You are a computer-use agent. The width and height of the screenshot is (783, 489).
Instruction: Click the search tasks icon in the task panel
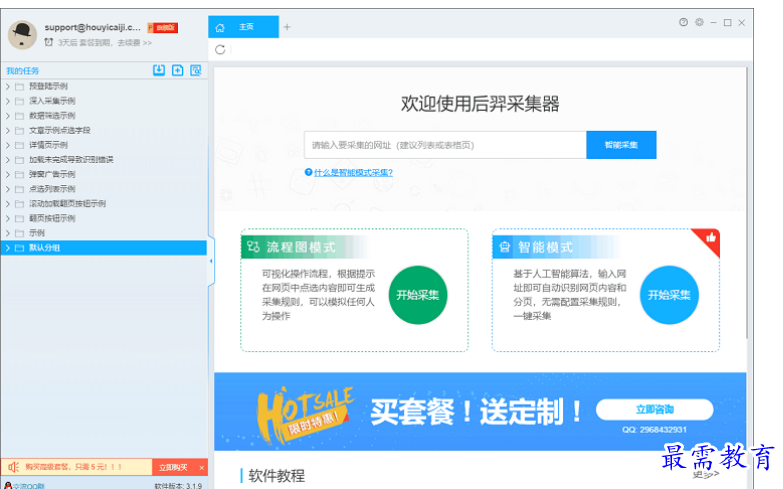196,70
